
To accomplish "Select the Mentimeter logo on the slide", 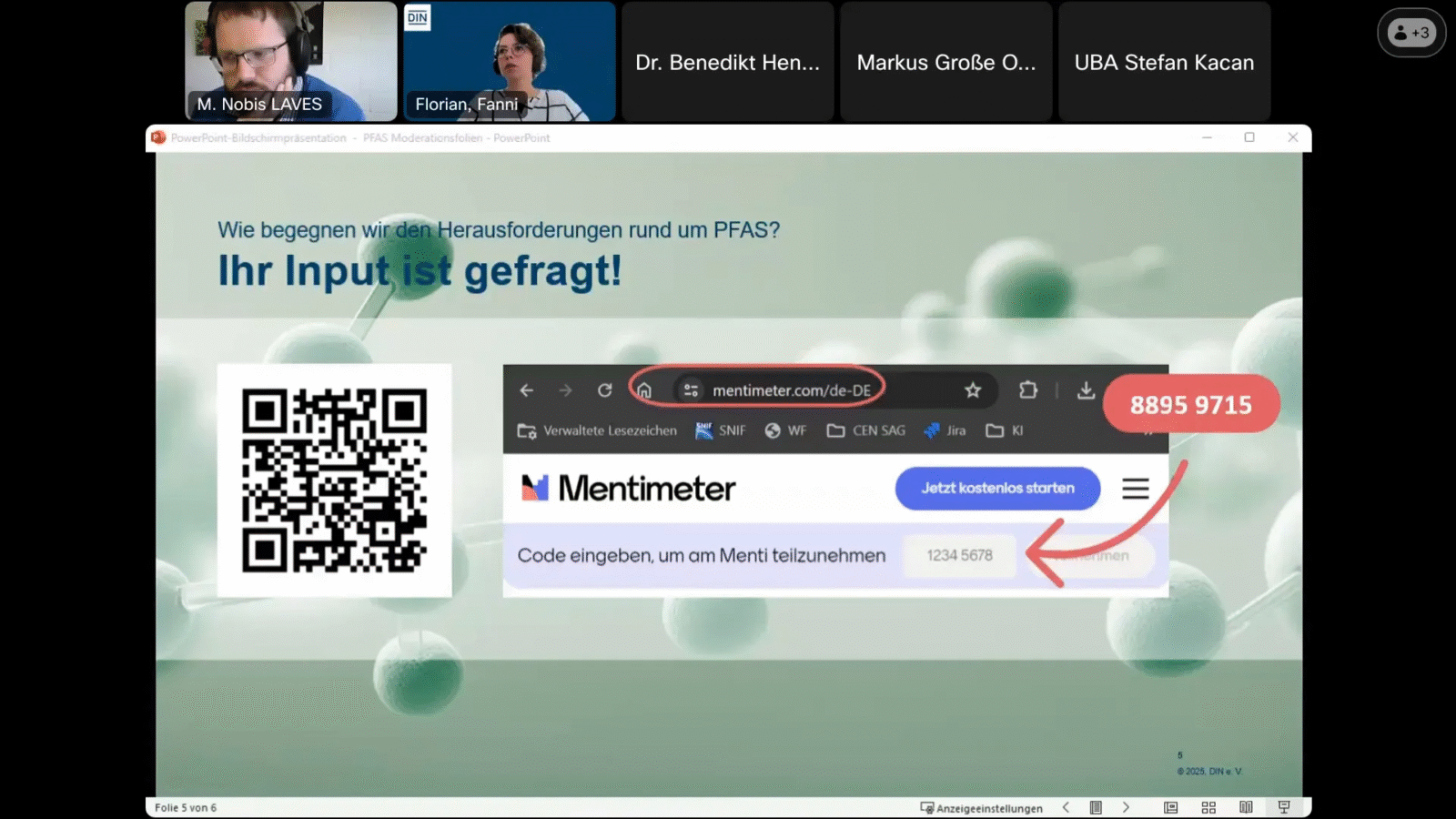I will (629, 489).
